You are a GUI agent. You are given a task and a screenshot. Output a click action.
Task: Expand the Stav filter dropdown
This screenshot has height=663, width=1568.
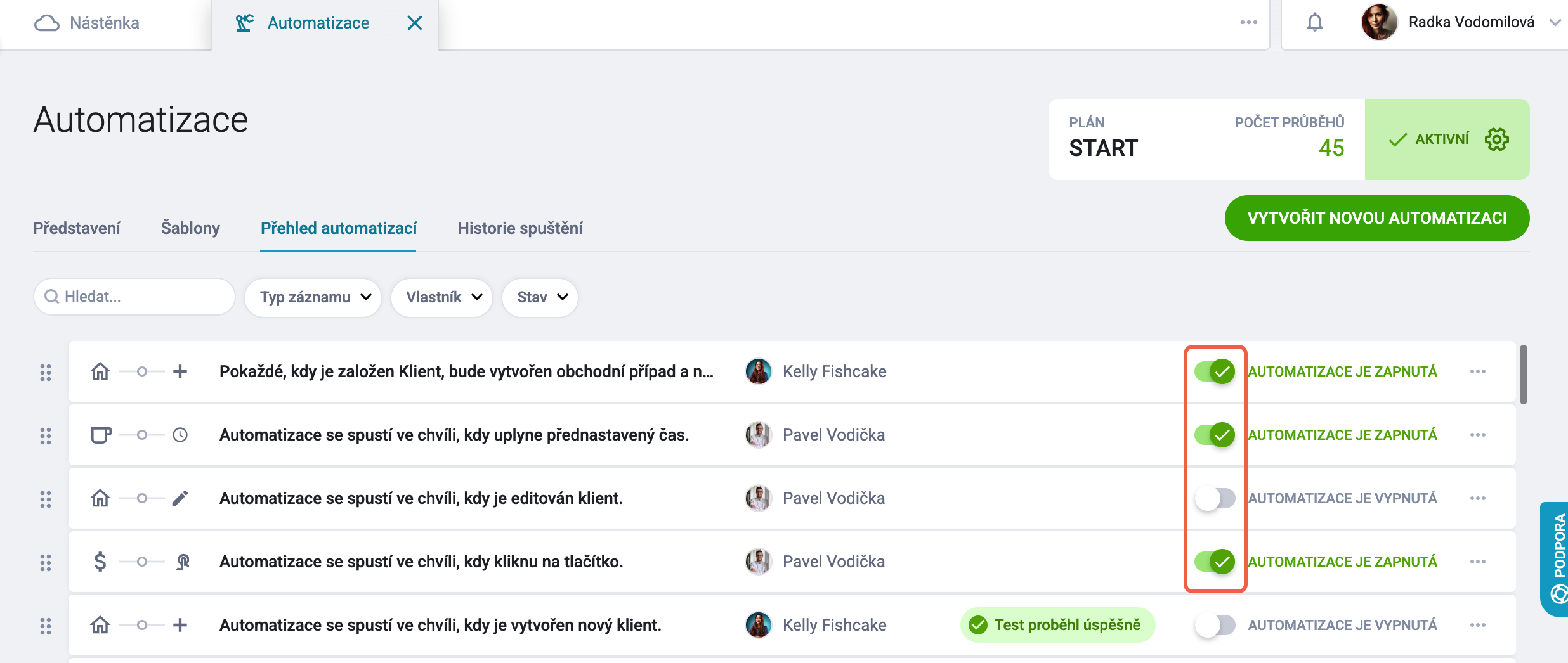[x=540, y=297]
